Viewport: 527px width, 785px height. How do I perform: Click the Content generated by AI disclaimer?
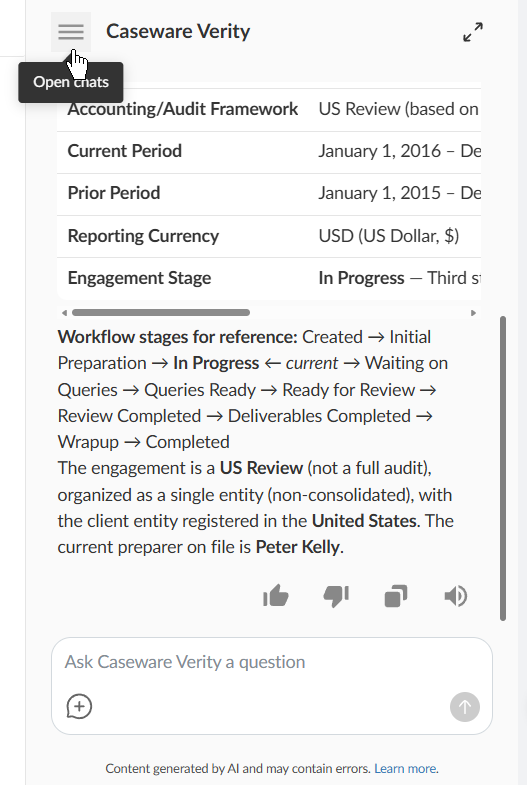coord(238,768)
